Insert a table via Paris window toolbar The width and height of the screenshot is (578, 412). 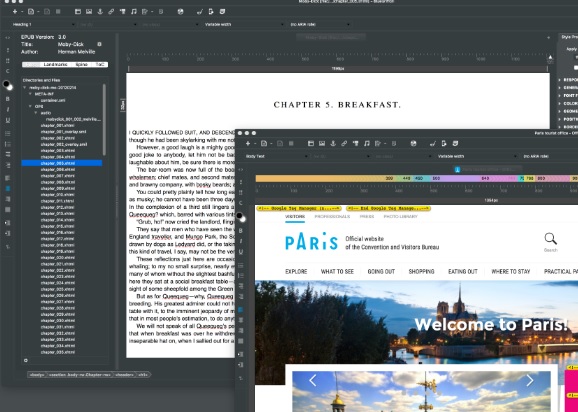pyautogui.click(x=311, y=143)
